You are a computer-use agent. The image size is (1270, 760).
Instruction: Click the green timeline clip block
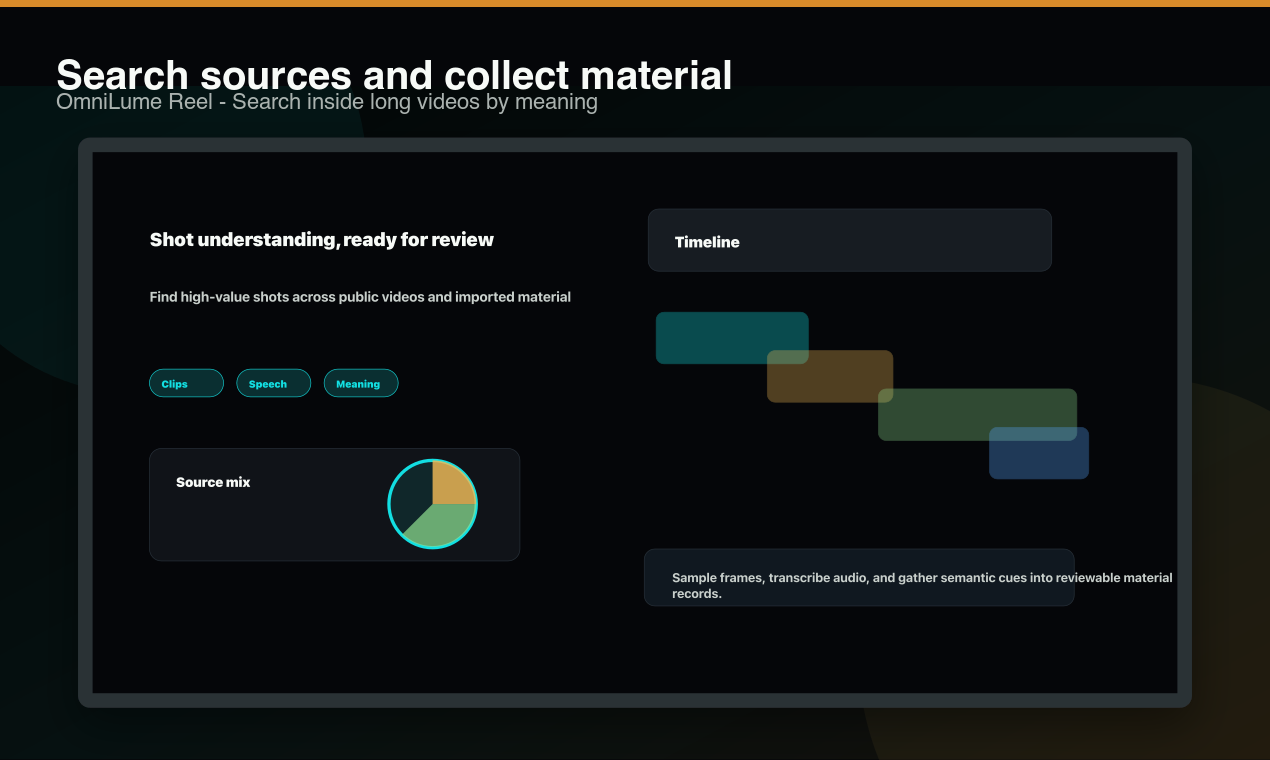(977, 414)
